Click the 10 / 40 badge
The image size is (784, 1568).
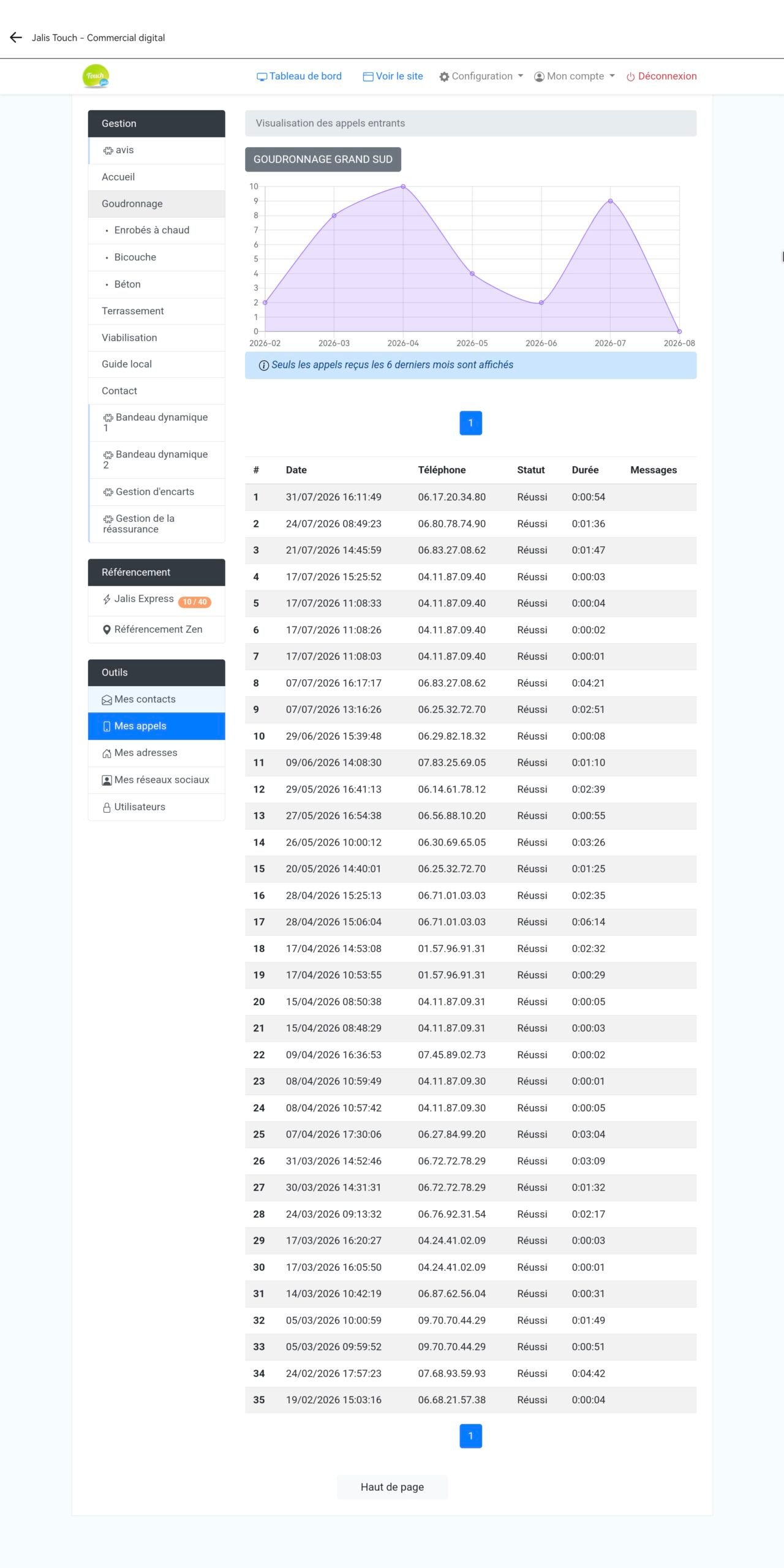pos(195,601)
